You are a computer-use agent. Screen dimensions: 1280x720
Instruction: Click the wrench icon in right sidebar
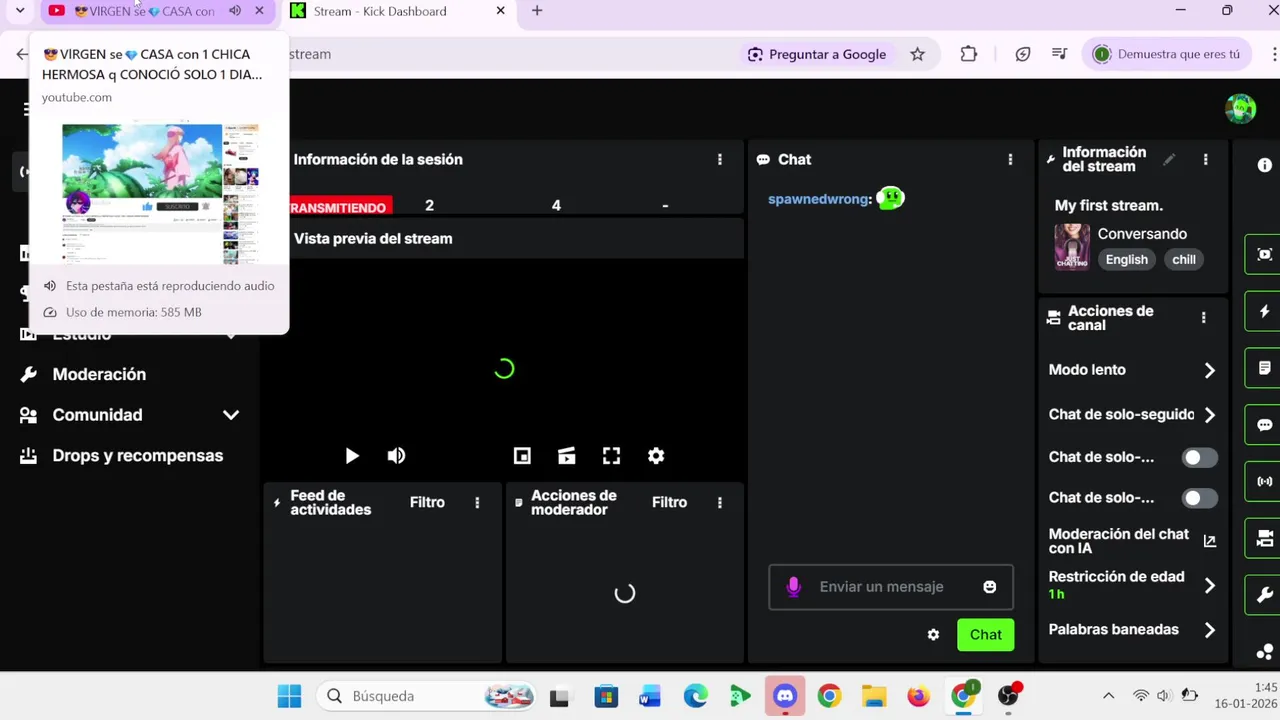point(1265,595)
